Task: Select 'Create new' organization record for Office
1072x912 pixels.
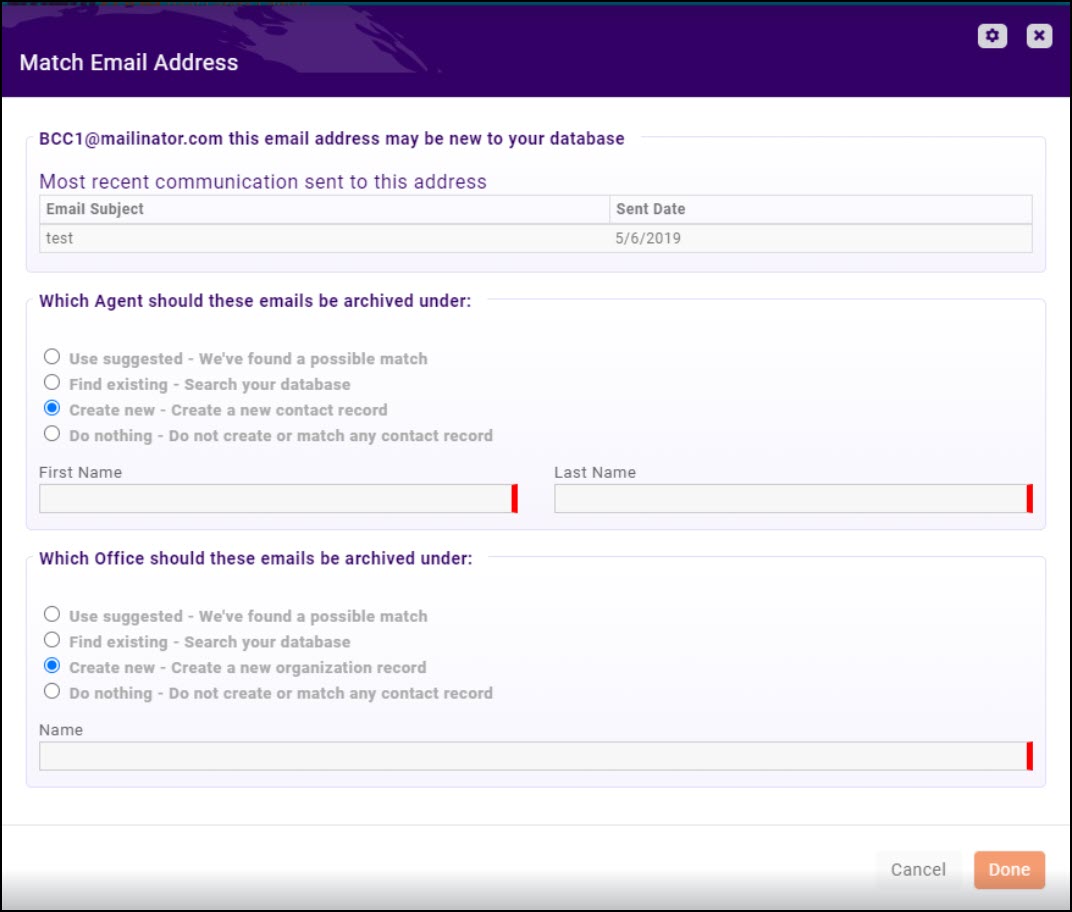Action: [x=52, y=665]
